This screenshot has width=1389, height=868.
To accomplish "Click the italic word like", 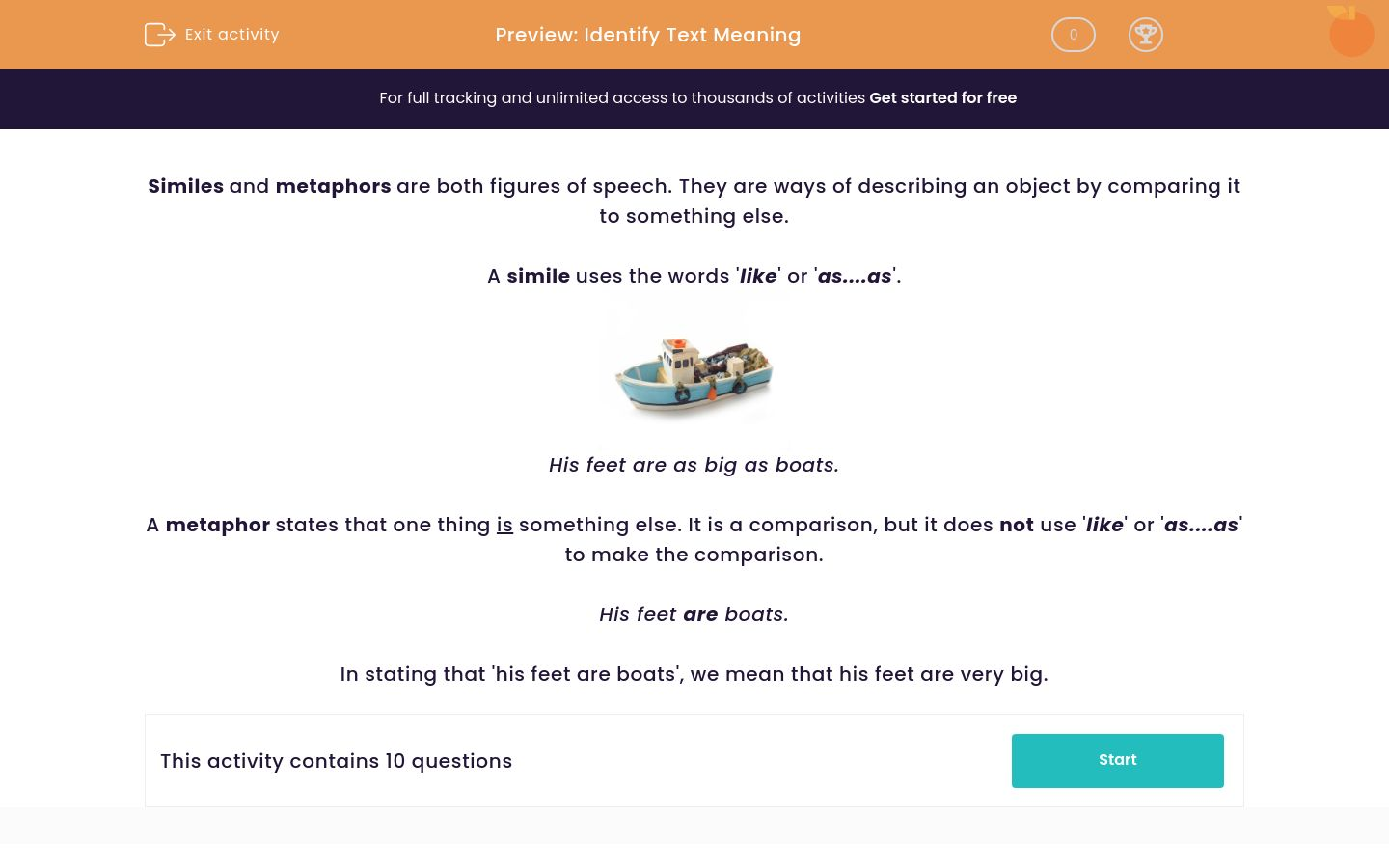I will click(757, 276).
